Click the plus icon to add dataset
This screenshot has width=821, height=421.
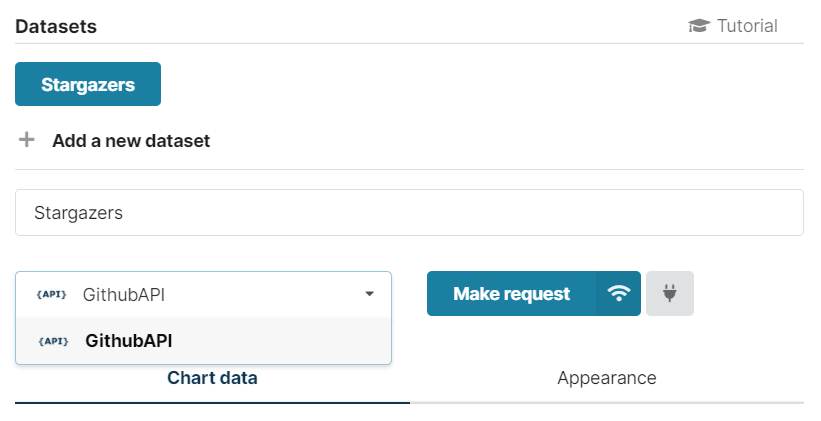27,140
